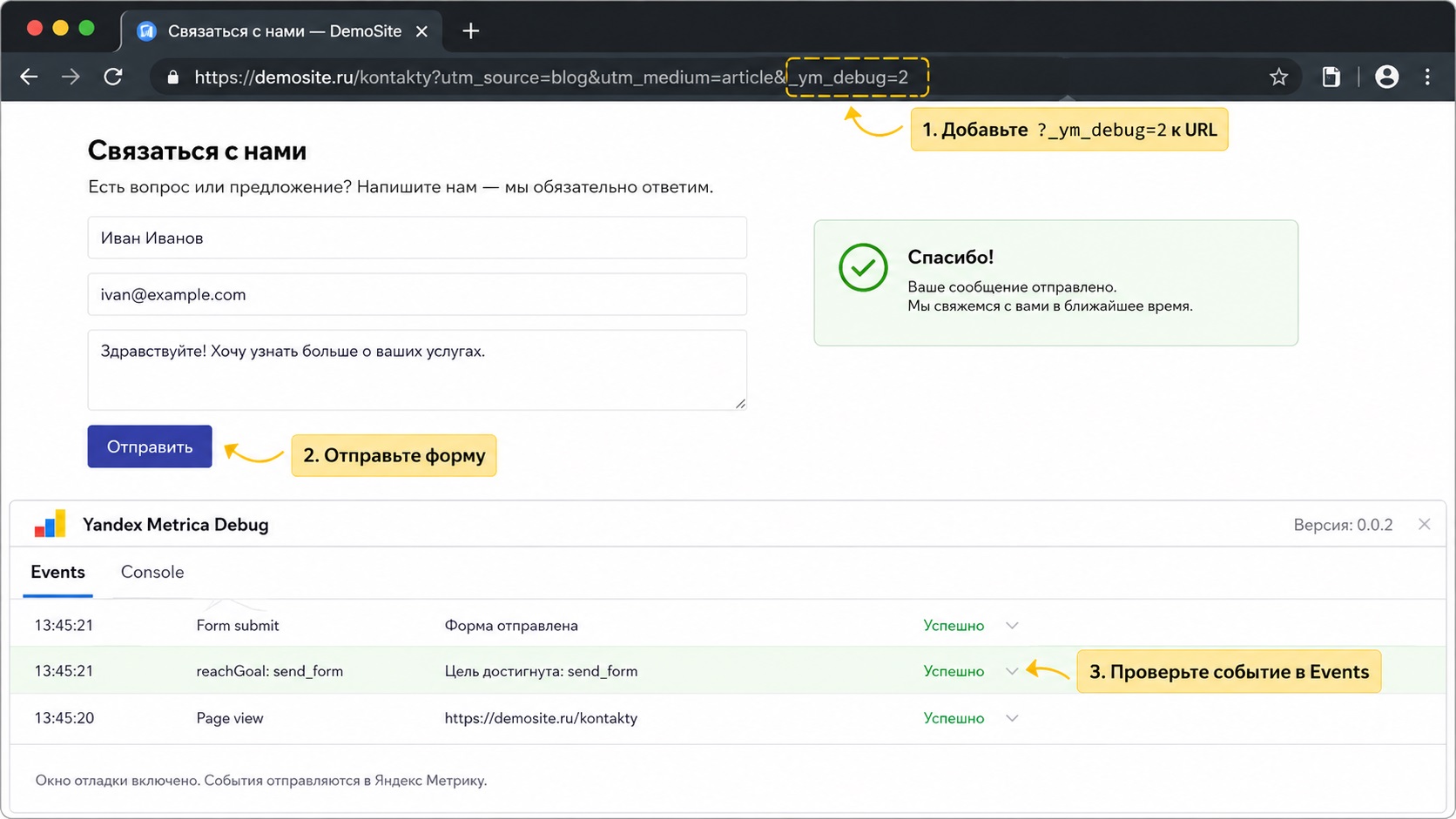Go back using the browser back arrow
The width and height of the screenshot is (1456, 819).
29,77
